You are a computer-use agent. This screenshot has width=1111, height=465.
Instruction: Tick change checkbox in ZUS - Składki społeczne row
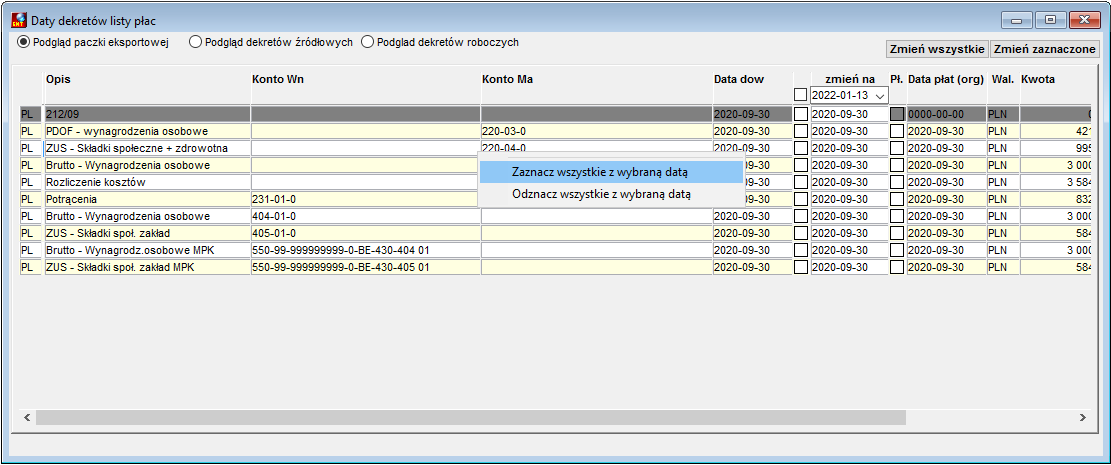click(x=801, y=148)
